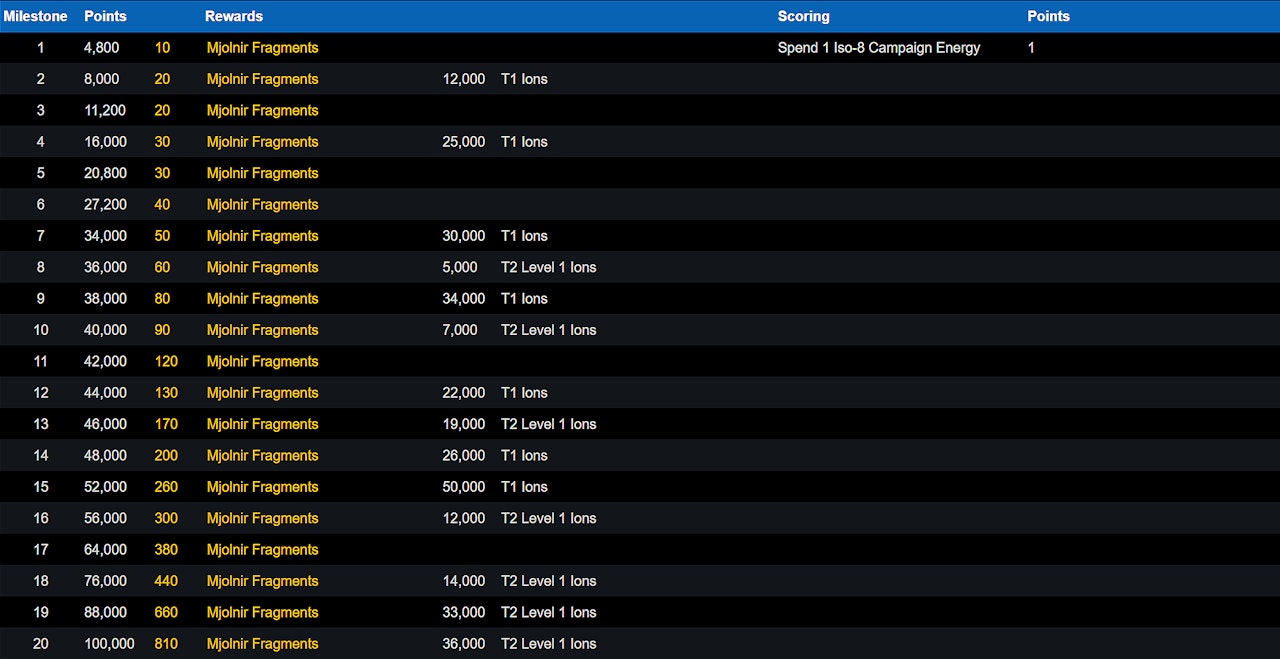Select the 40,000 points value
1280x659 pixels.
coord(105,330)
